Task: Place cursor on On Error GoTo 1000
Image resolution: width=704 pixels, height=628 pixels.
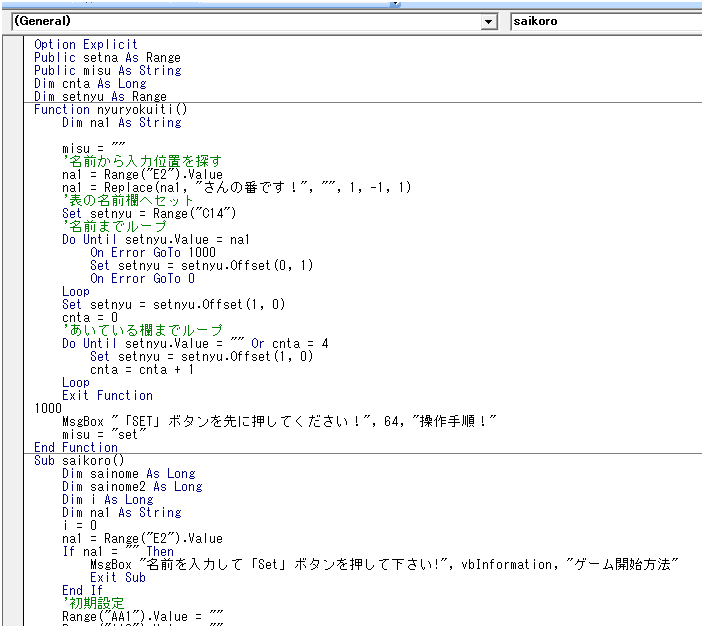Action: pos(152,253)
